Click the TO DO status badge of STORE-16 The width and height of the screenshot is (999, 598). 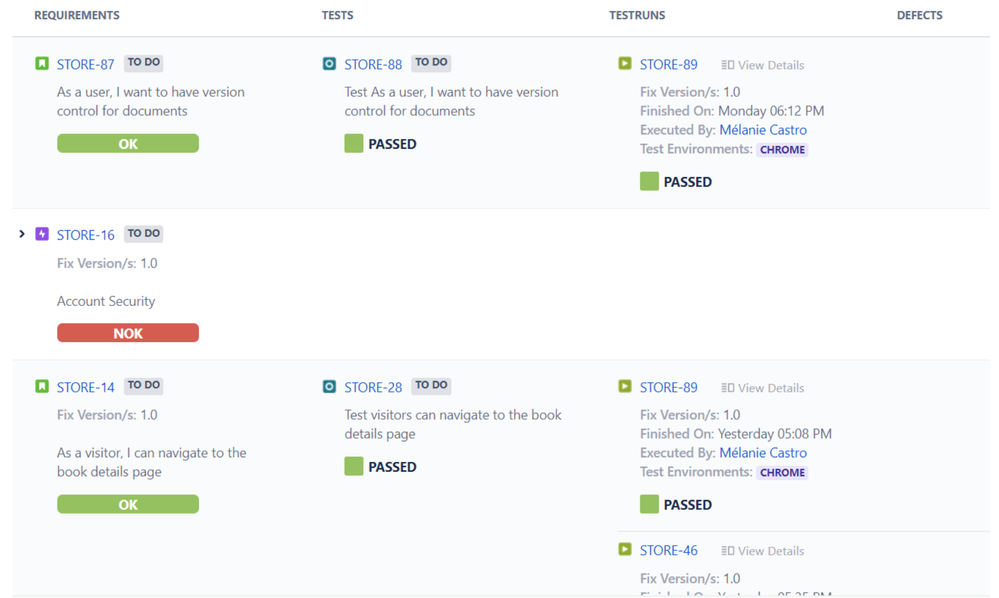[143, 234]
